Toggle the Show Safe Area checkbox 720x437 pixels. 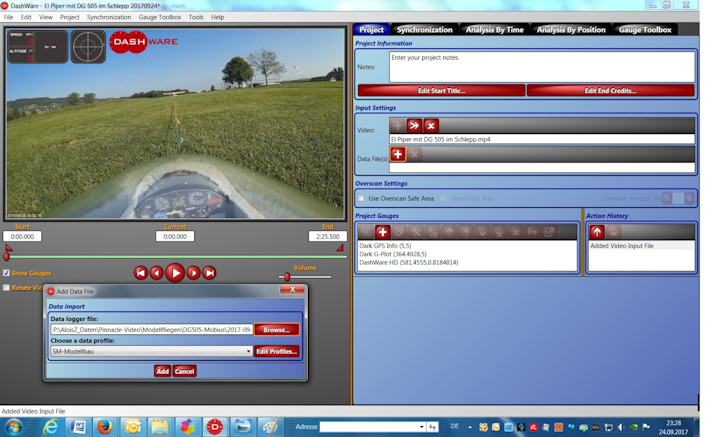pos(444,198)
